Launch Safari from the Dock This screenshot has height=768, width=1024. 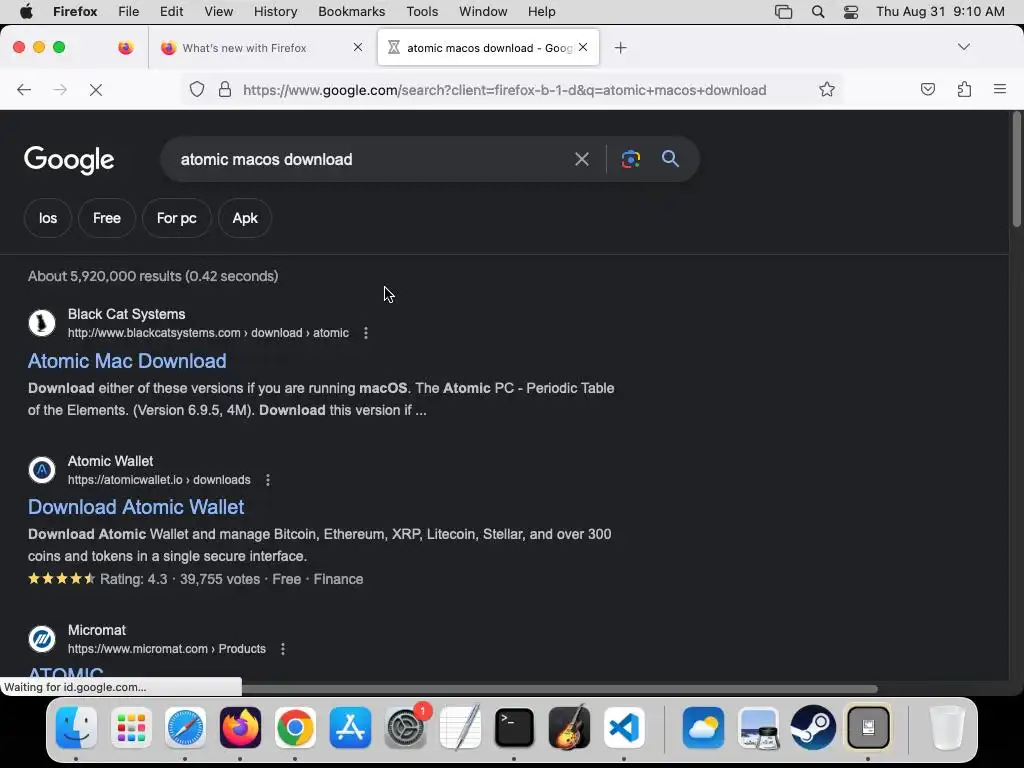coord(185,727)
